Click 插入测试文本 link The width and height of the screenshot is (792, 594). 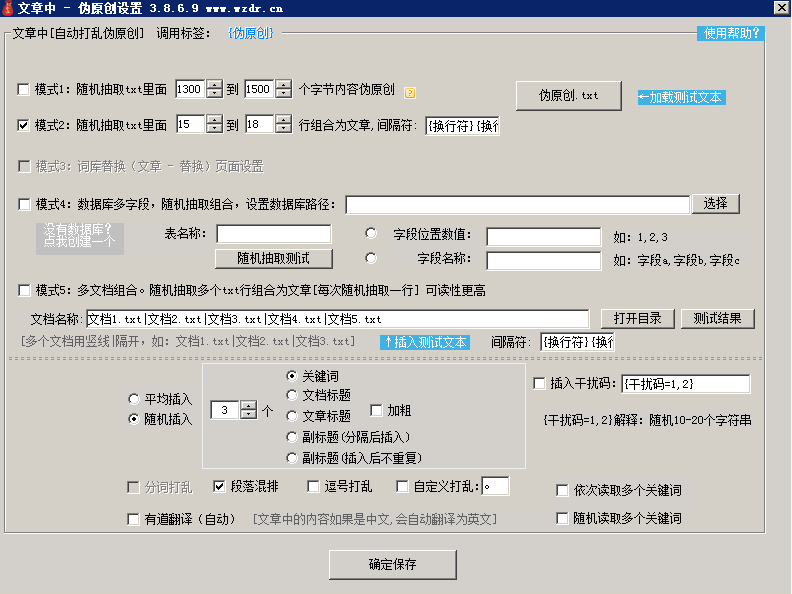tap(425, 342)
